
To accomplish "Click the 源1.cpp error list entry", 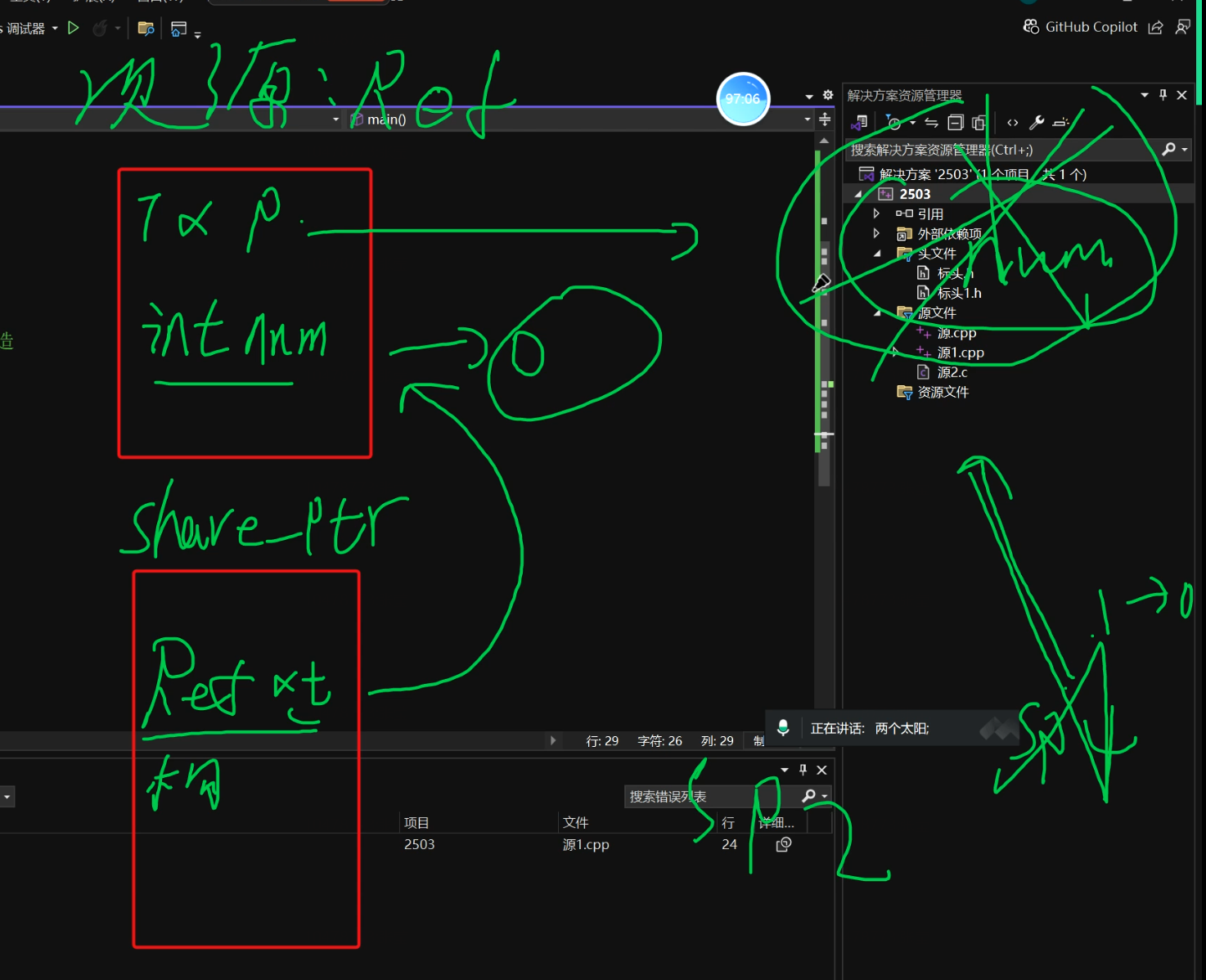I will (586, 844).
